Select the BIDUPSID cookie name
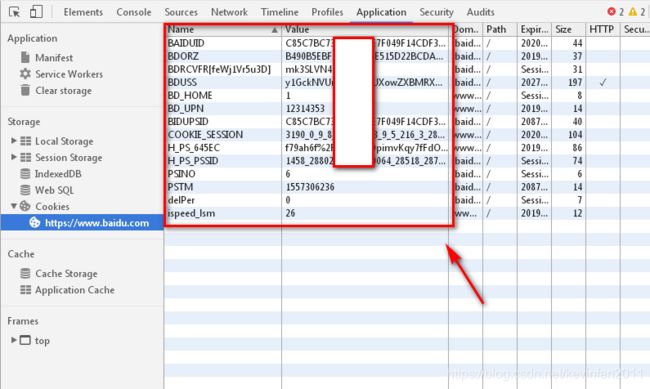650x389 pixels. pyautogui.click(x=188, y=122)
